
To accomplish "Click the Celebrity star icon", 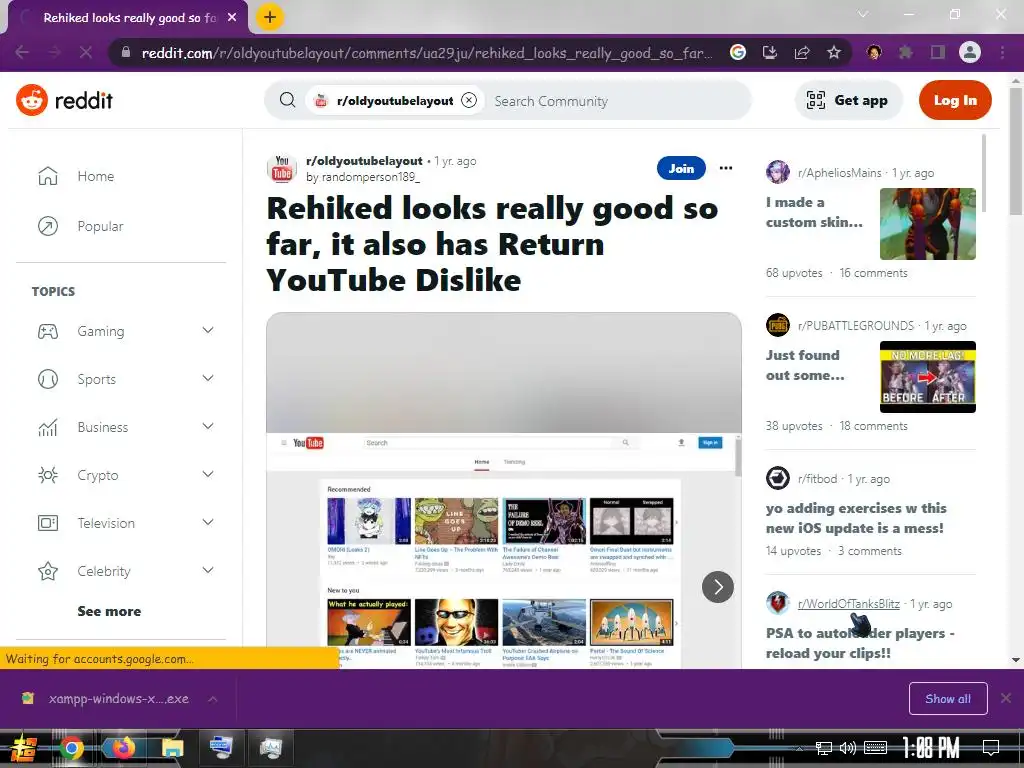I will 48,571.
